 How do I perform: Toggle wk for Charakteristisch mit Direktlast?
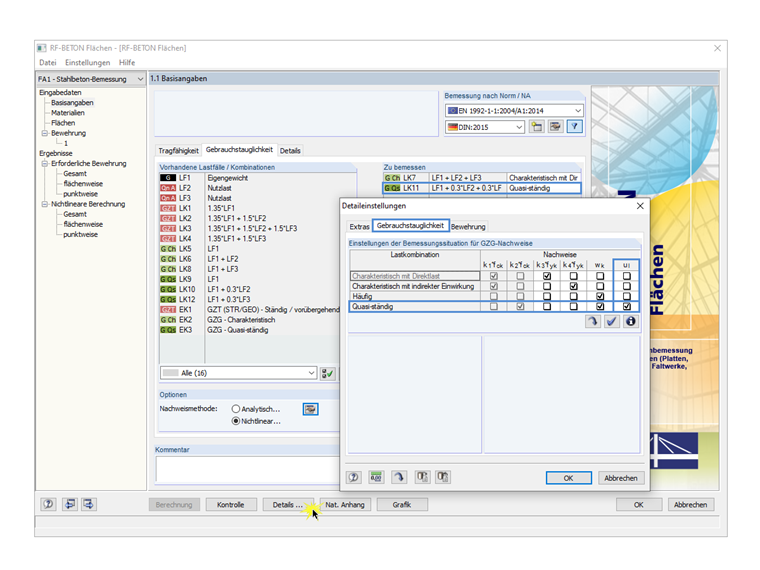pyautogui.click(x=600, y=276)
